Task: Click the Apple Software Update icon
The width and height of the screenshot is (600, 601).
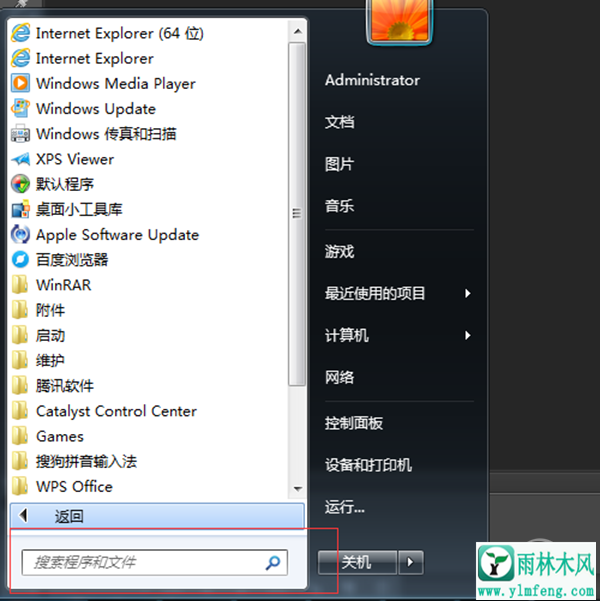Action: [x=20, y=235]
